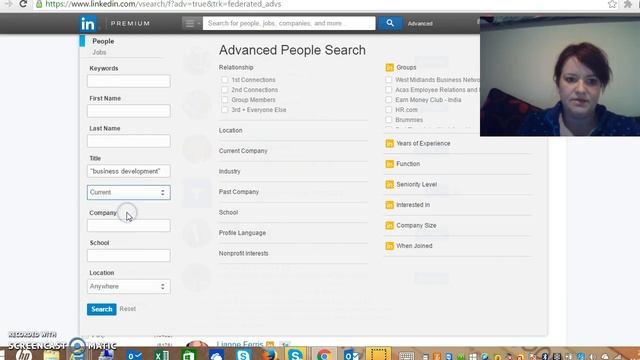The height and width of the screenshot is (360, 640).
Task: Check the 2nd Connections box
Action: (224, 90)
